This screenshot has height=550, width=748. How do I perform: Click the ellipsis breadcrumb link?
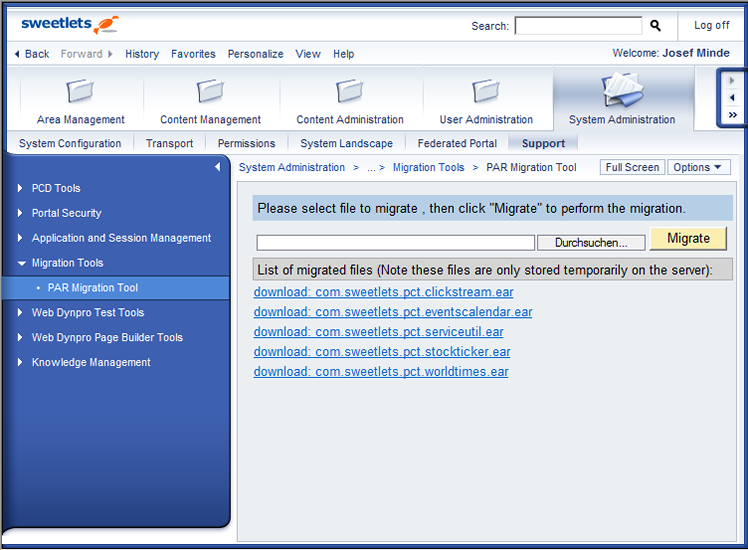pos(371,167)
